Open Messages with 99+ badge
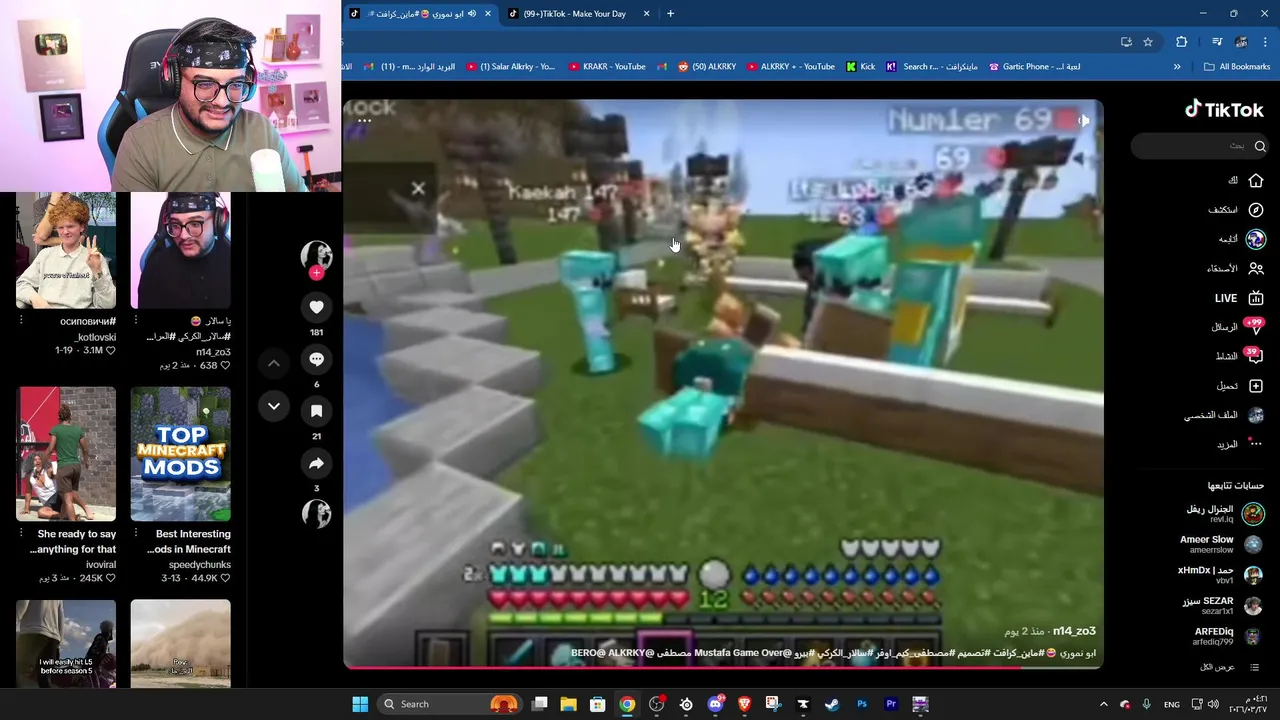Viewport: 1280px width, 720px height. coord(1237,327)
